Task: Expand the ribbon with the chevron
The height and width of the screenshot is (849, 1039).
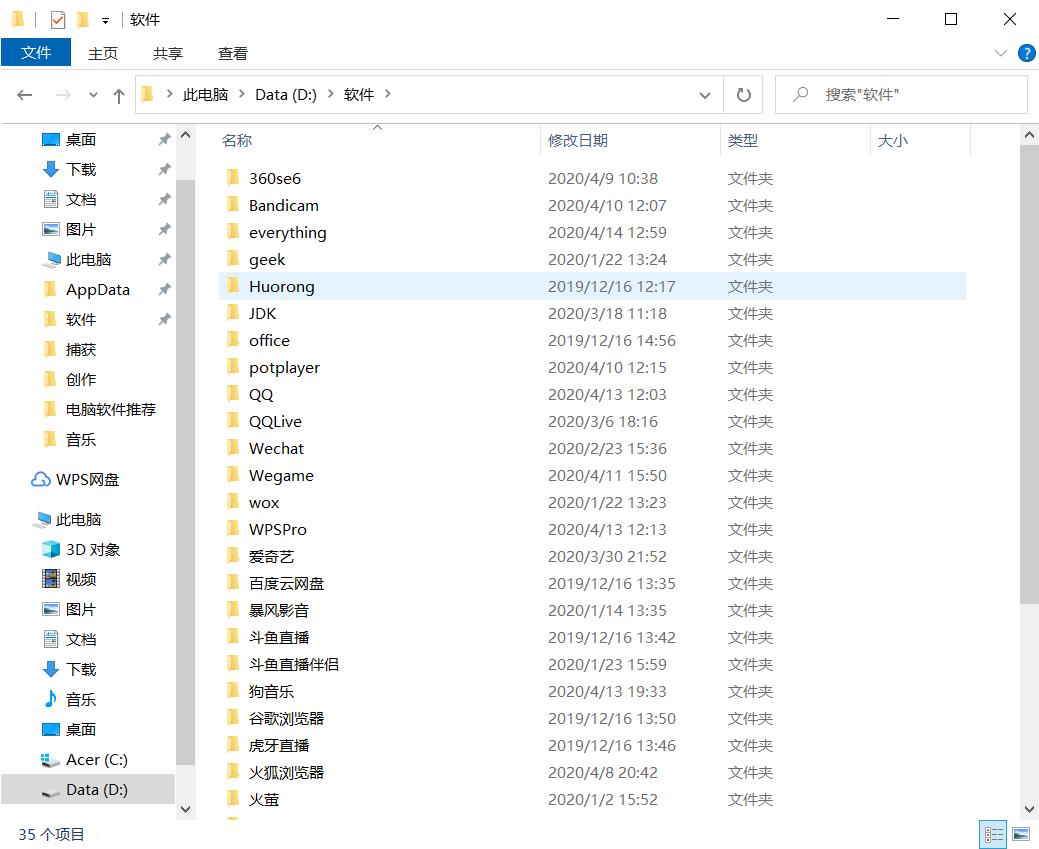Action: click(x=1002, y=53)
